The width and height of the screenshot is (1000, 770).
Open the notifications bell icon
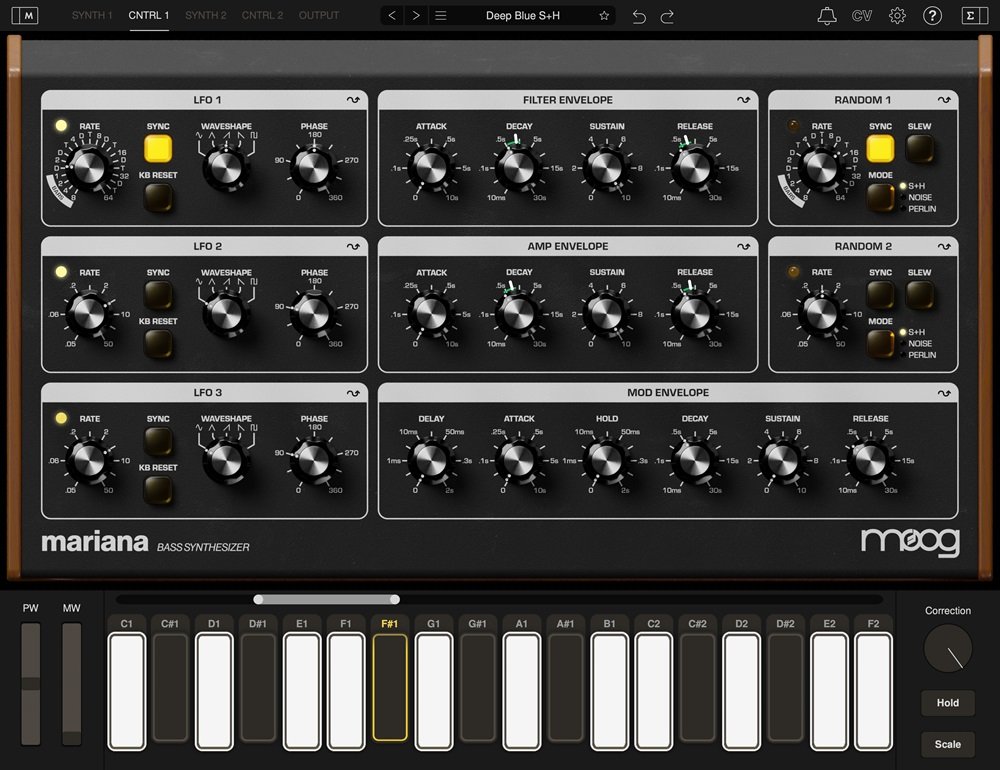(826, 16)
